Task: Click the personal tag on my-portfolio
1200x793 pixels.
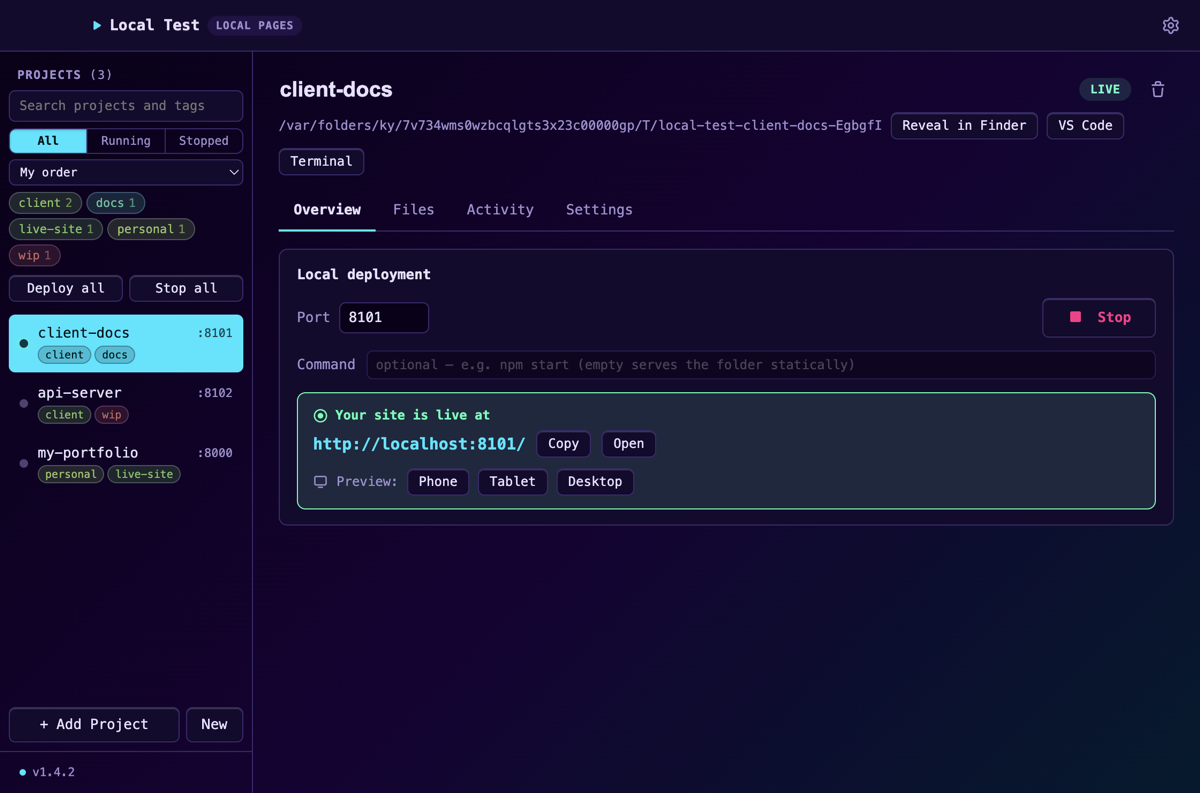Action: (x=71, y=475)
